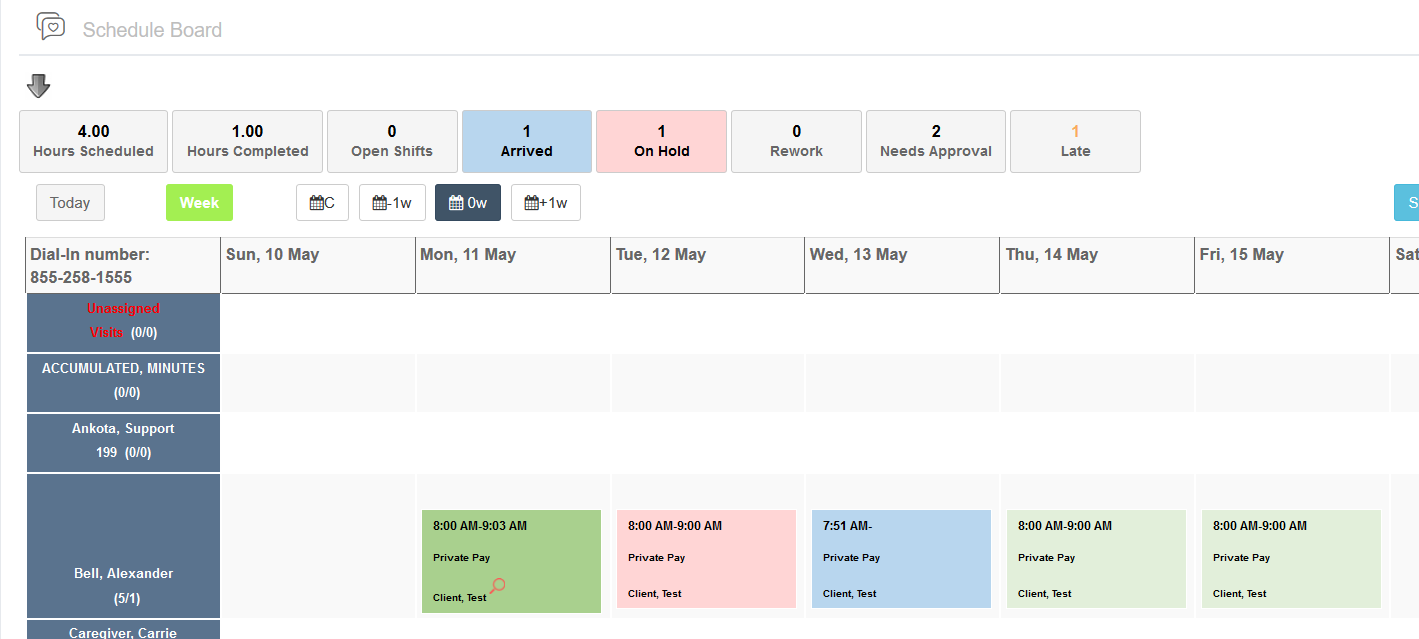Select the -1w previous week calendar icon
Viewport: 1419px width, 639px height.
coord(392,202)
